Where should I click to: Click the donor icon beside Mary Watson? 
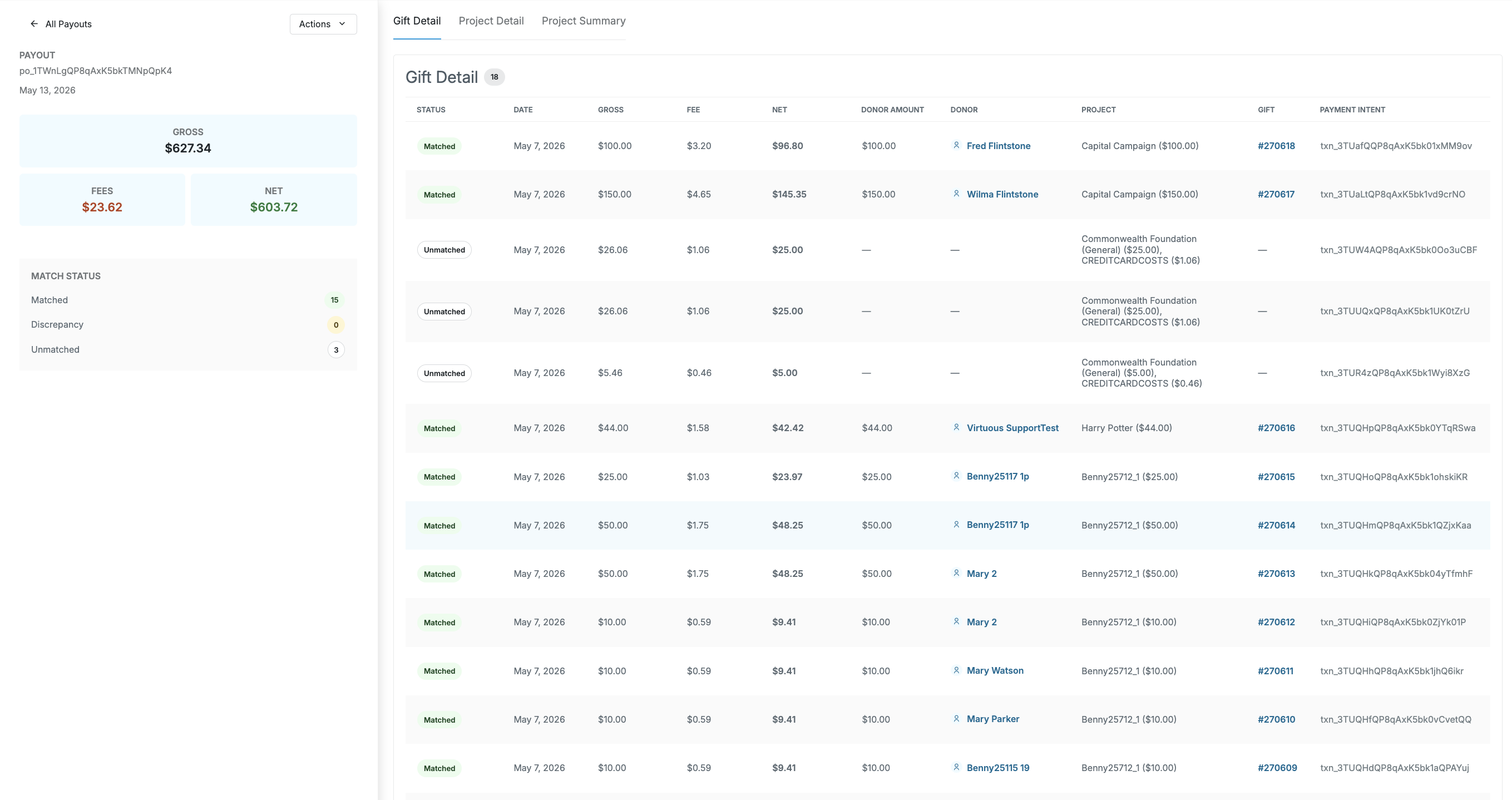pos(956,670)
